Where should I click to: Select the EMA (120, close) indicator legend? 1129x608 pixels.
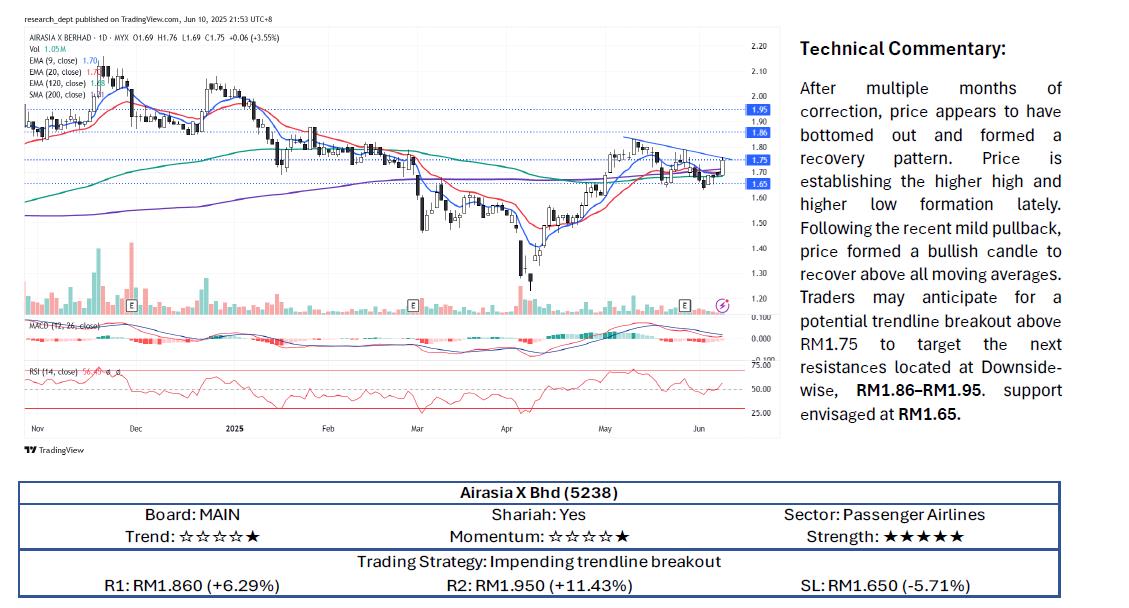coord(67,84)
